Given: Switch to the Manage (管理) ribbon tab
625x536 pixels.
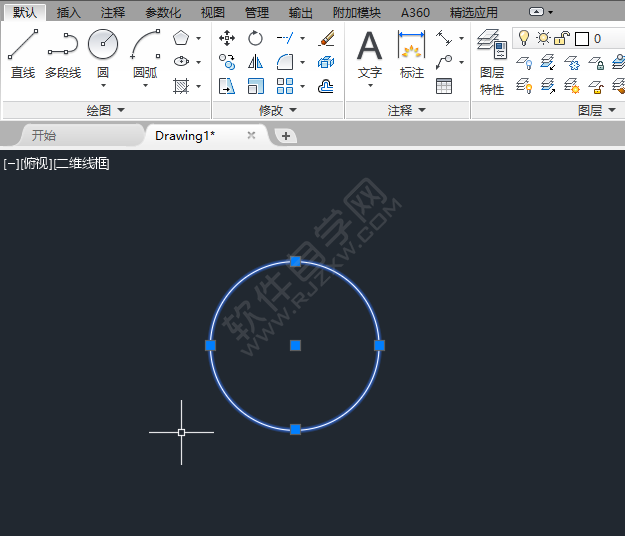Looking at the screenshot, I should [257, 12].
